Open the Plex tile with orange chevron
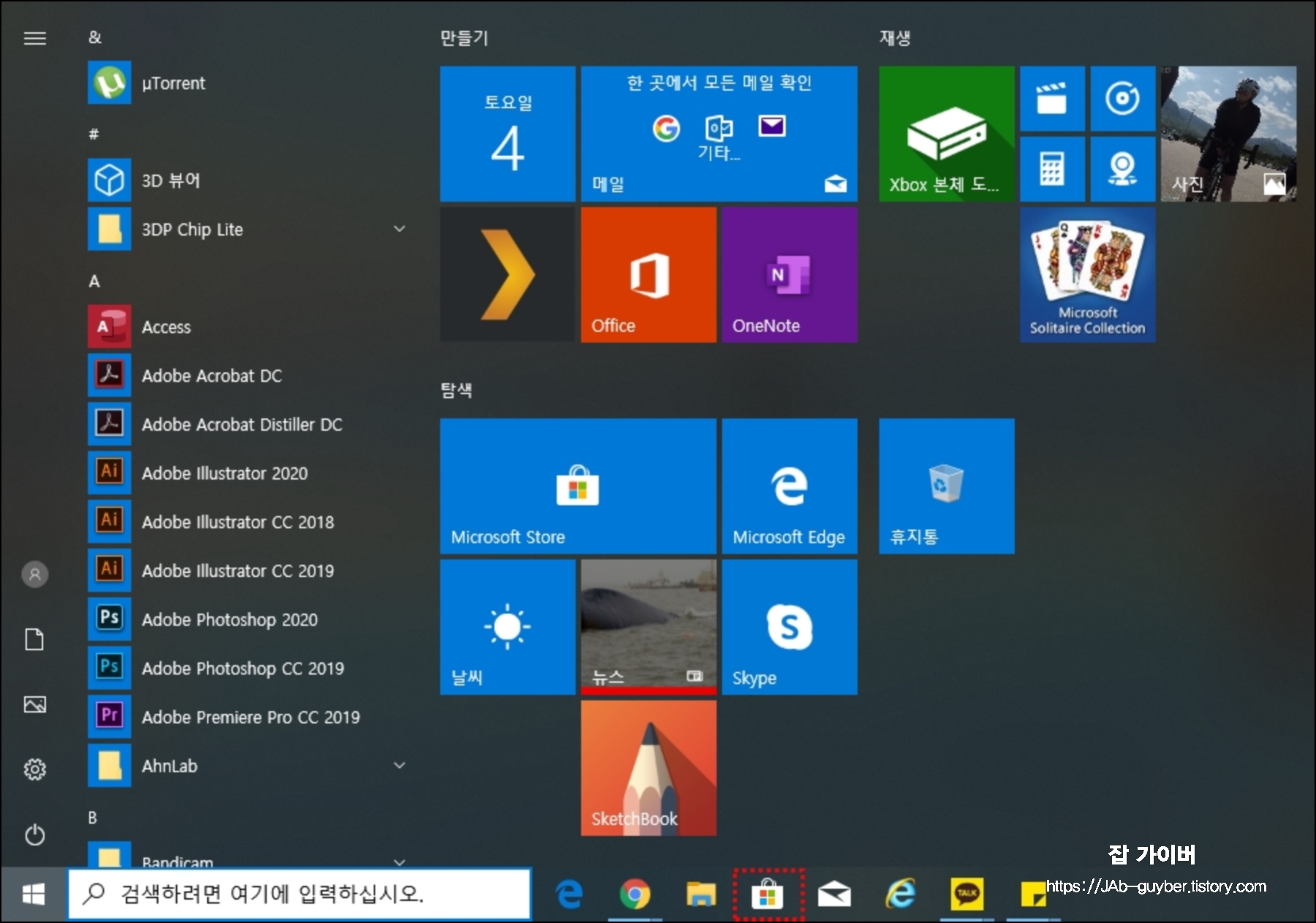 point(507,274)
